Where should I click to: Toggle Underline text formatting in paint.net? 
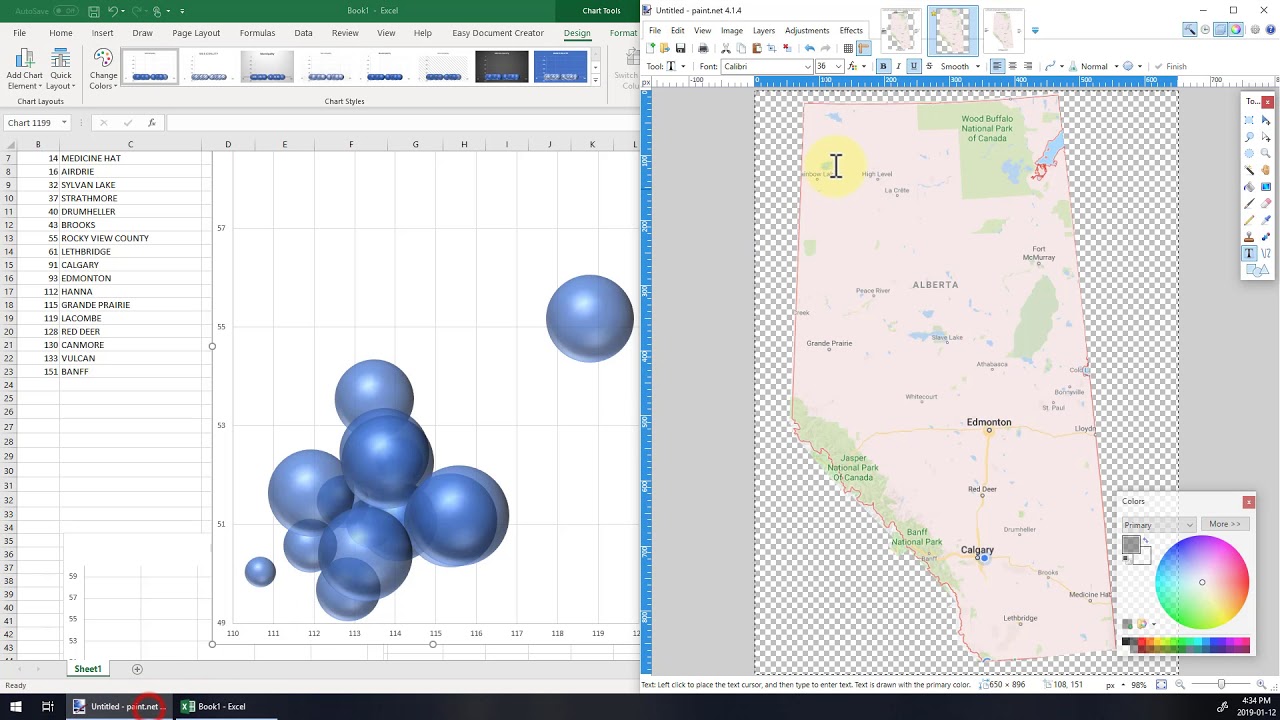click(913, 66)
